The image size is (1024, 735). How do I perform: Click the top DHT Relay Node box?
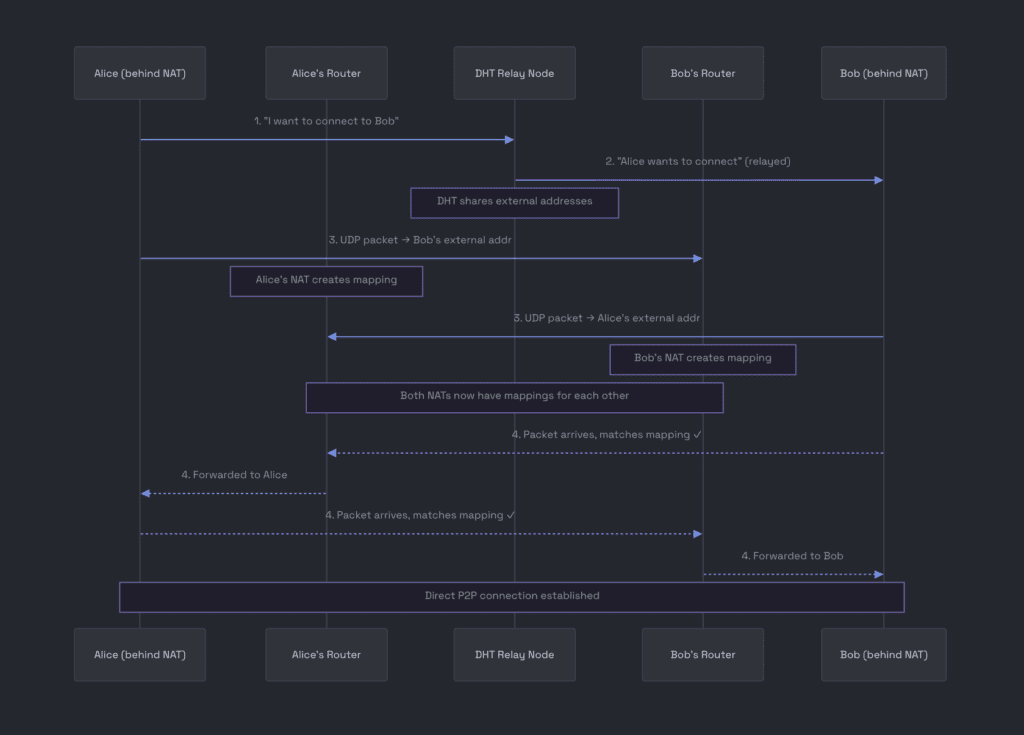[x=514, y=73]
